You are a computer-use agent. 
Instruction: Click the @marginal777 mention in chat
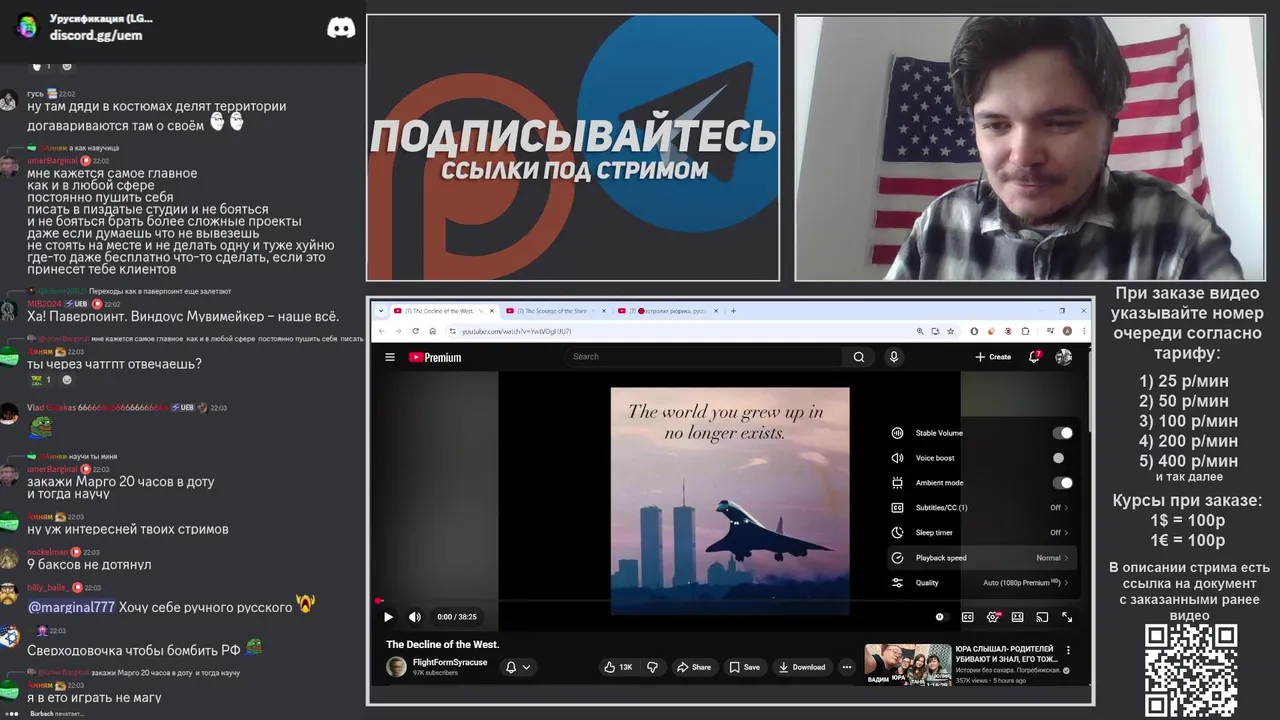coord(71,607)
